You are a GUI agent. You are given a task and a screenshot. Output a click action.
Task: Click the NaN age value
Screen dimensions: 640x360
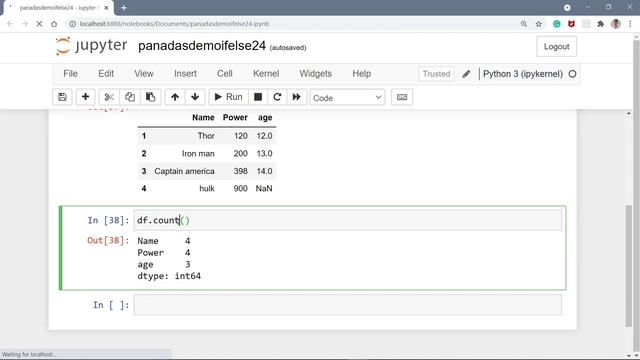click(264, 189)
